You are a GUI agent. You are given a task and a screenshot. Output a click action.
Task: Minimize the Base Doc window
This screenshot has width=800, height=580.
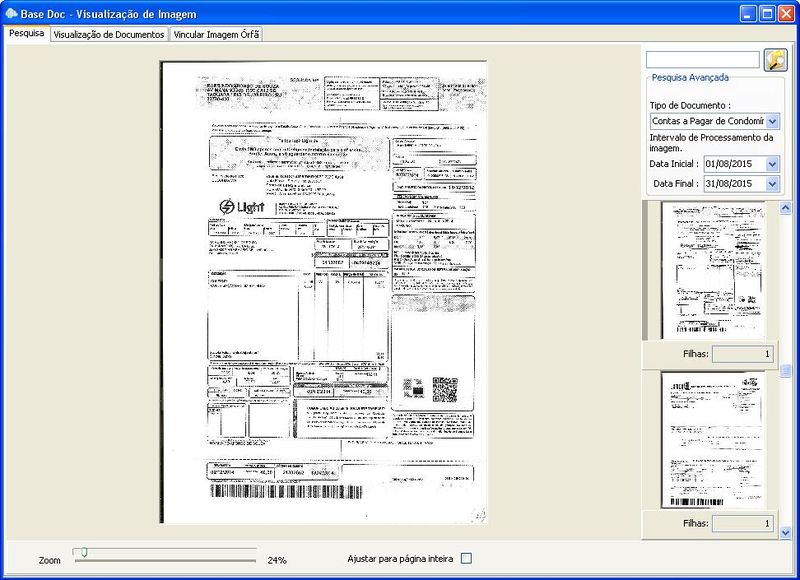point(747,14)
